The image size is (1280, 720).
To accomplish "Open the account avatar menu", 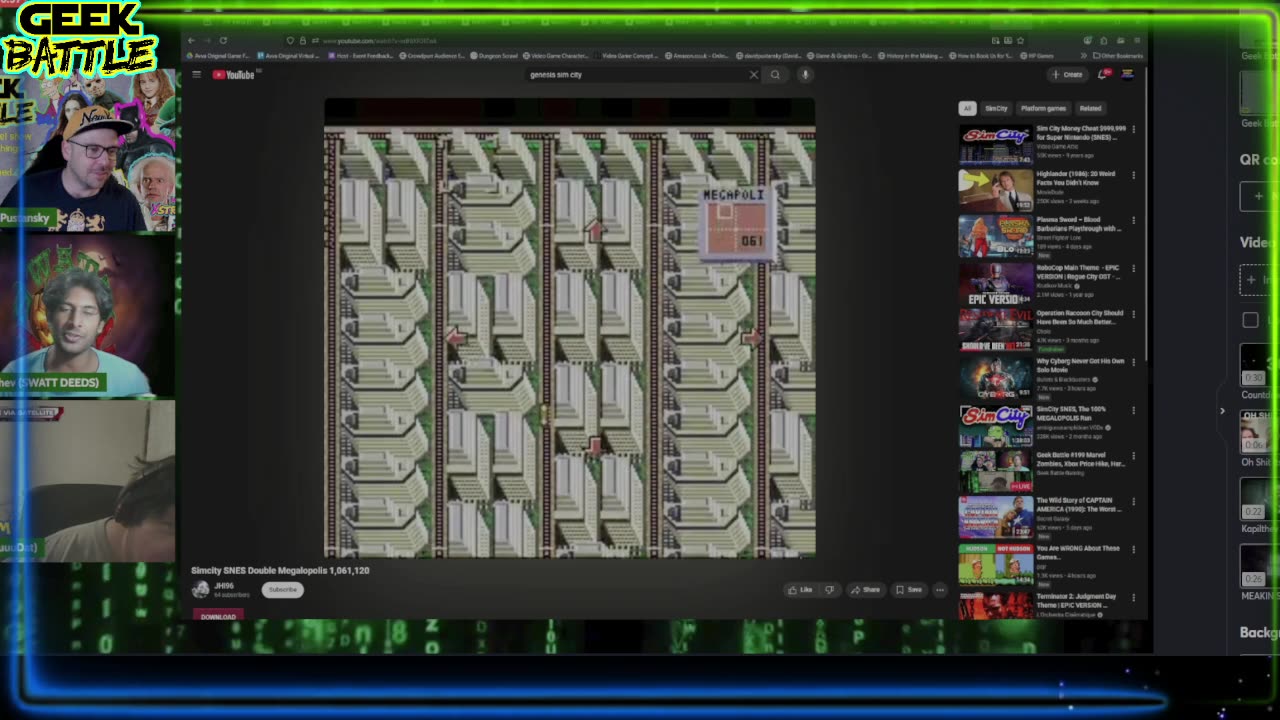I will [x=1127, y=75].
